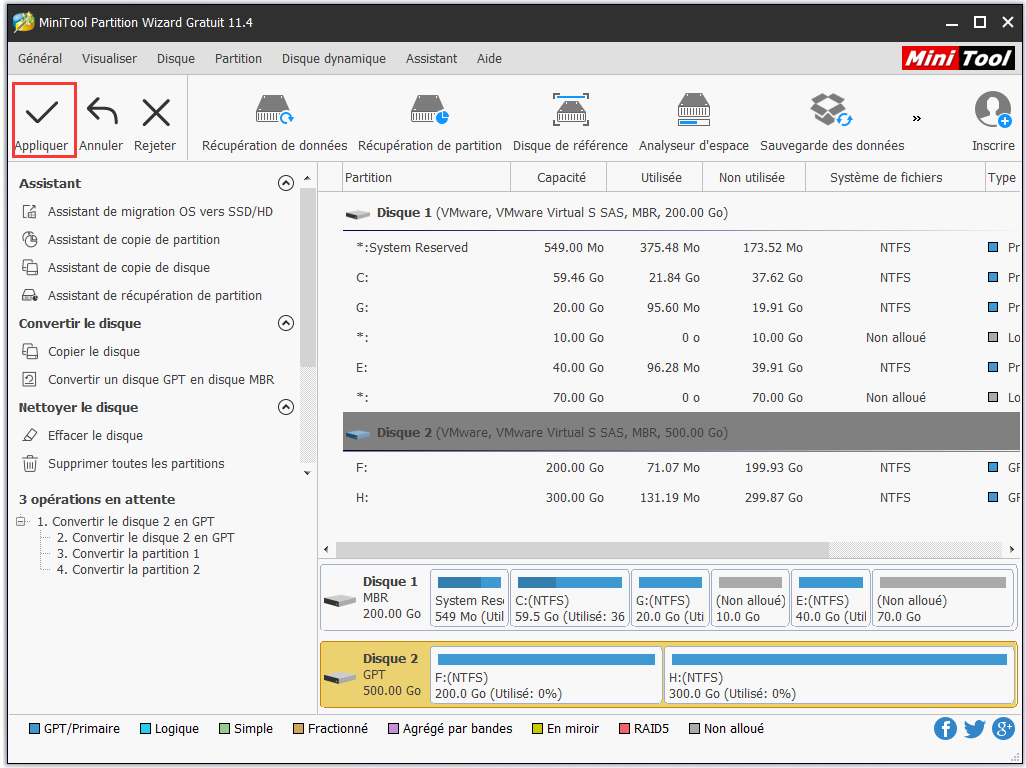Choose Supprimer toutes les partitions
Viewport: 1026px width, 768px height.
(x=123, y=464)
